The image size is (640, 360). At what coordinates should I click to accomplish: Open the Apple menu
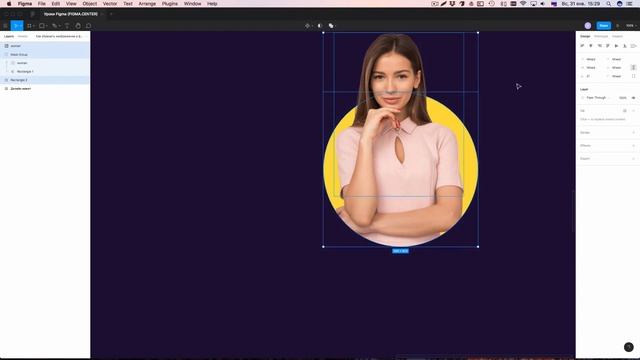9,4
